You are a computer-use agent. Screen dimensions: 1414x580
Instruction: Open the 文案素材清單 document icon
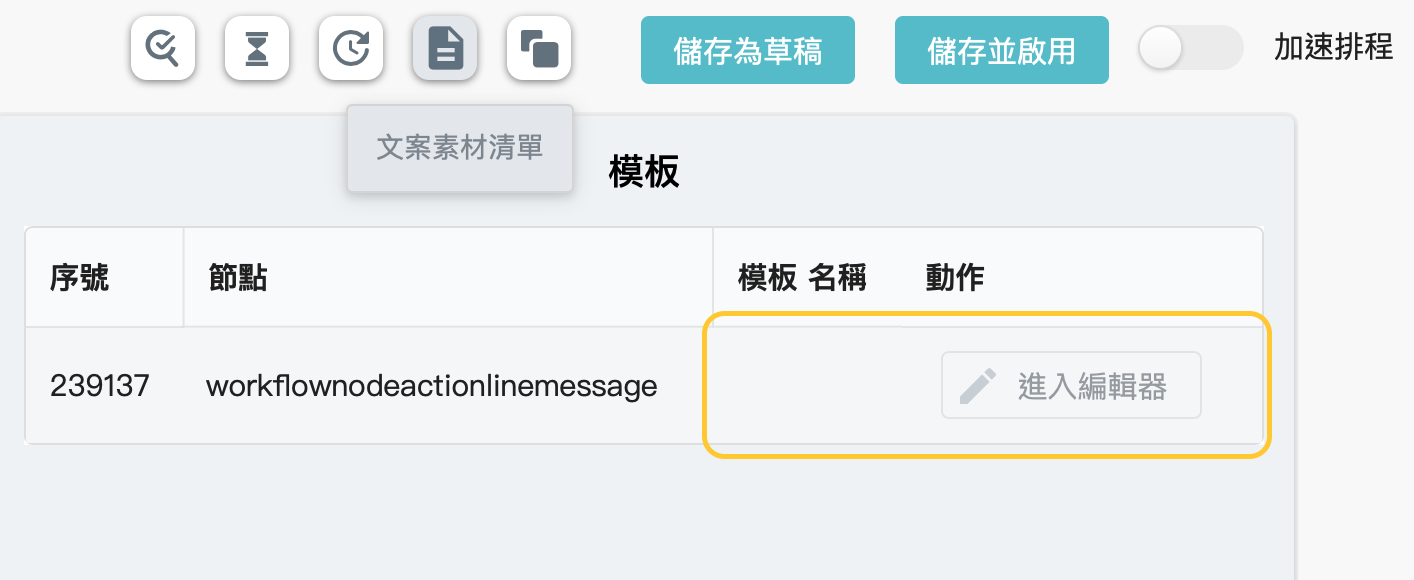pyautogui.click(x=445, y=48)
